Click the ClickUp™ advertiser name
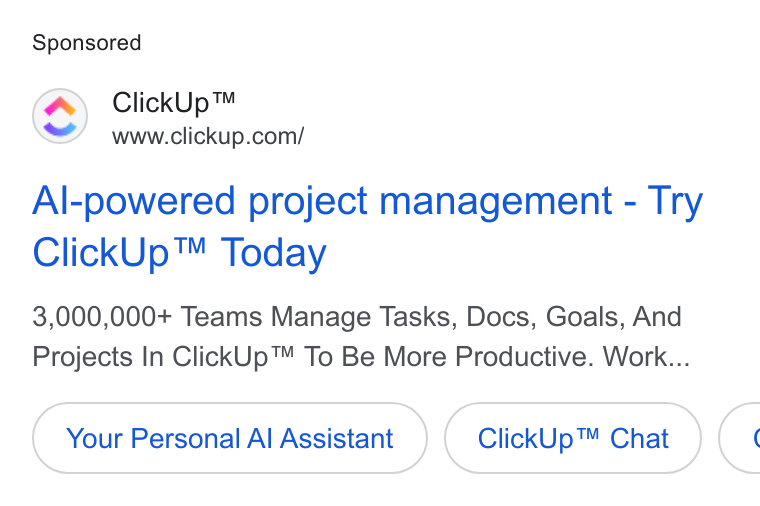Screen dimensions: 760x506 [174, 103]
